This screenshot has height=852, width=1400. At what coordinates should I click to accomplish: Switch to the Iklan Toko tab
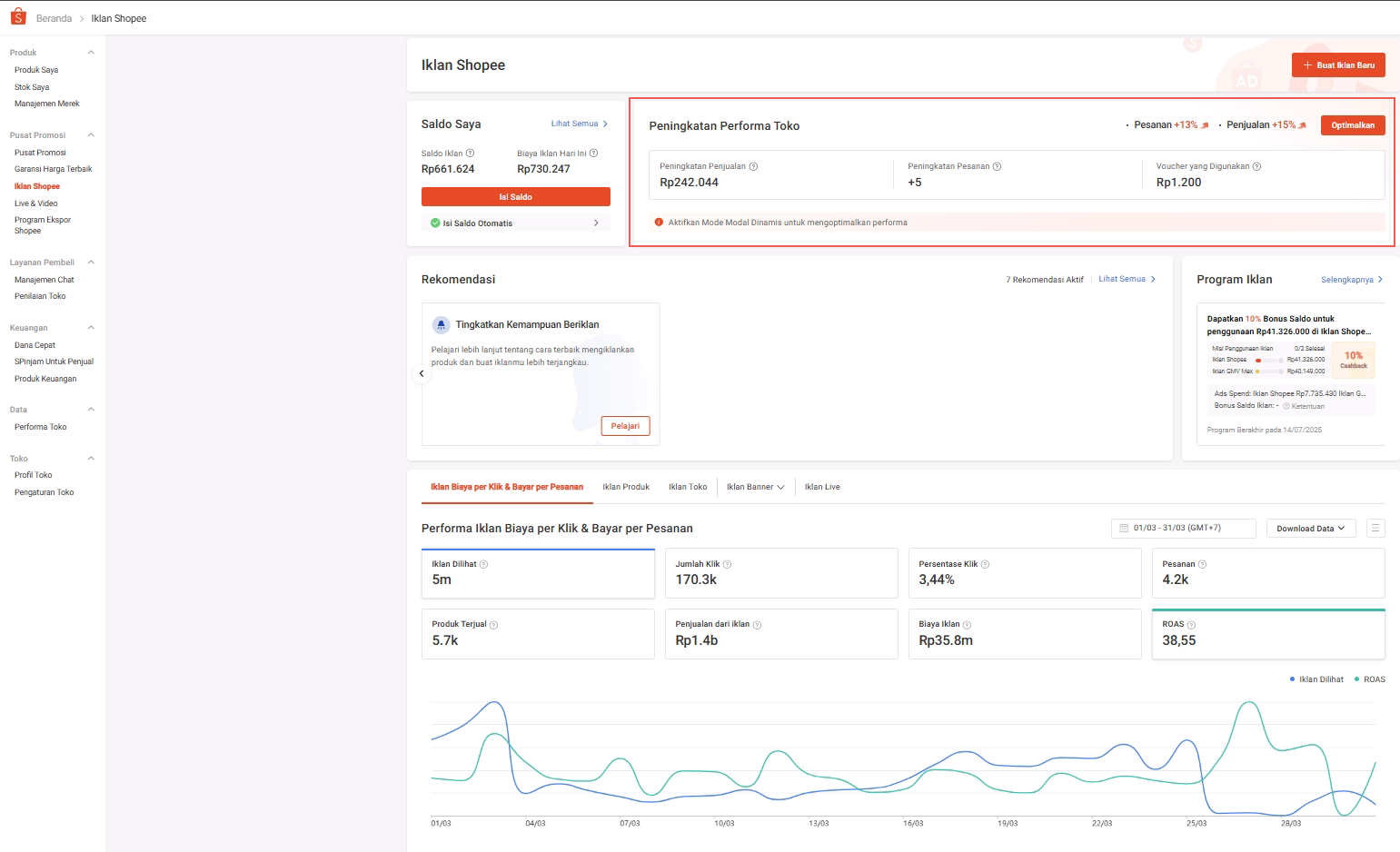pyautogui.click(x=688, y=487)
